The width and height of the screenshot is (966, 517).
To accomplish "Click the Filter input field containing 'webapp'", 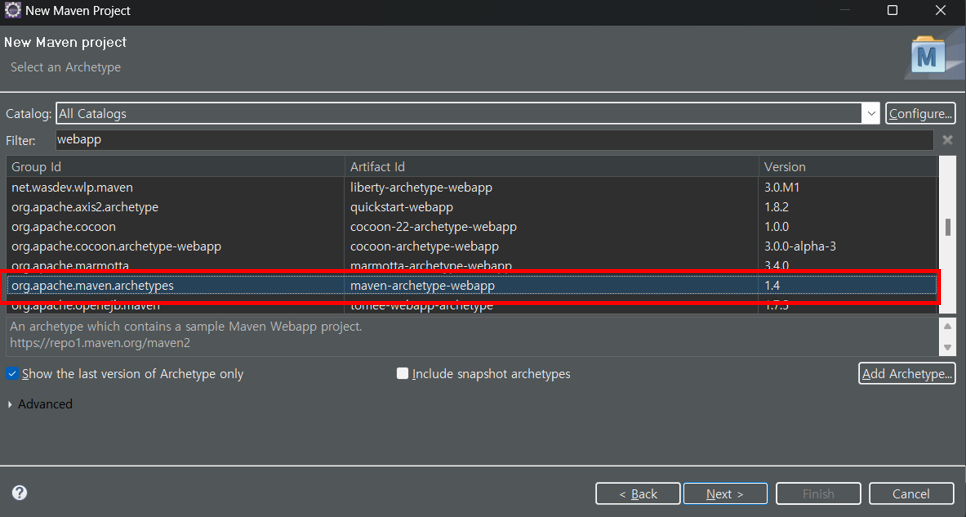I will tap(494, 140).
